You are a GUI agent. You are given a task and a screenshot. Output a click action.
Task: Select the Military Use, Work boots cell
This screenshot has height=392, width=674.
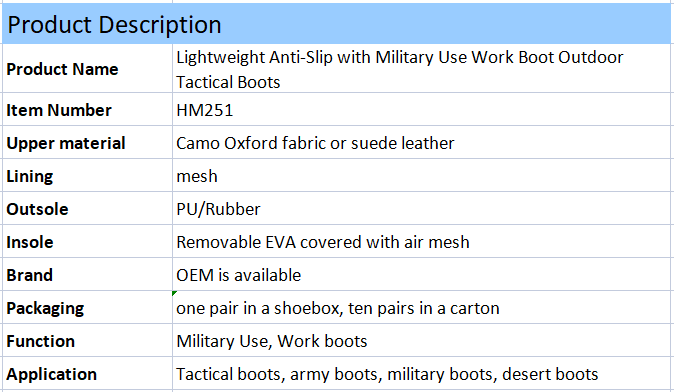pyautogui.click(x=421, y=340)
